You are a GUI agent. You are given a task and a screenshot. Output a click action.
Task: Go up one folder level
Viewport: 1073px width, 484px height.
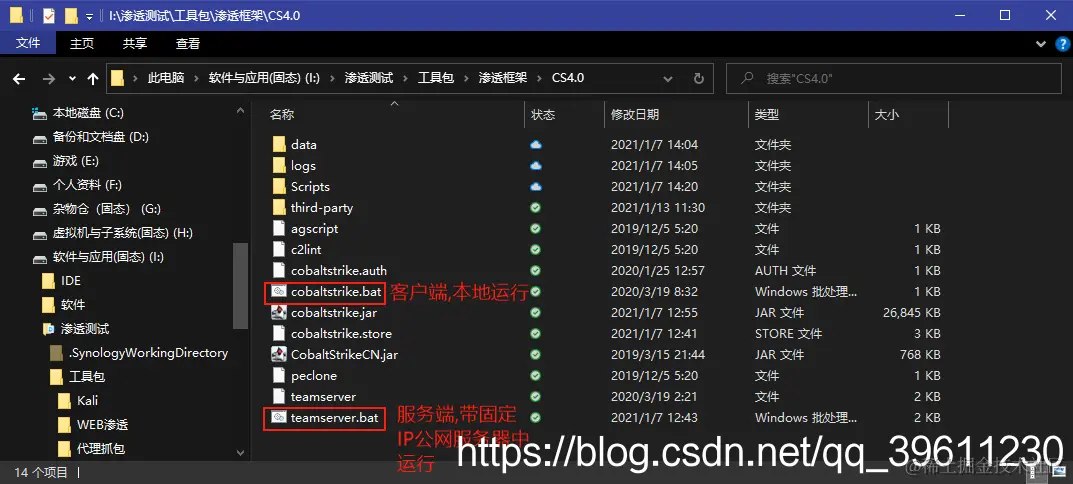coord(93,79)
